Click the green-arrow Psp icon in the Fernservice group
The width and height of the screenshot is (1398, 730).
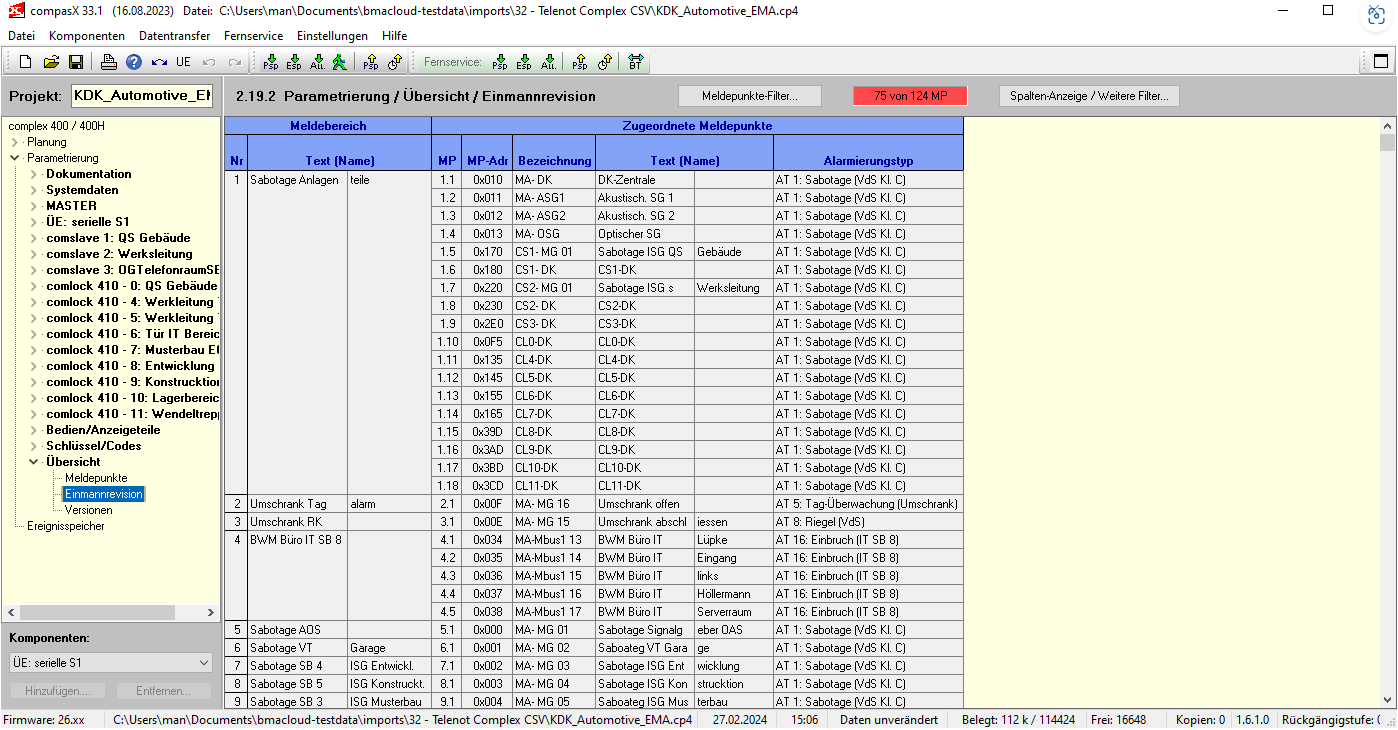tap(500, 62)
